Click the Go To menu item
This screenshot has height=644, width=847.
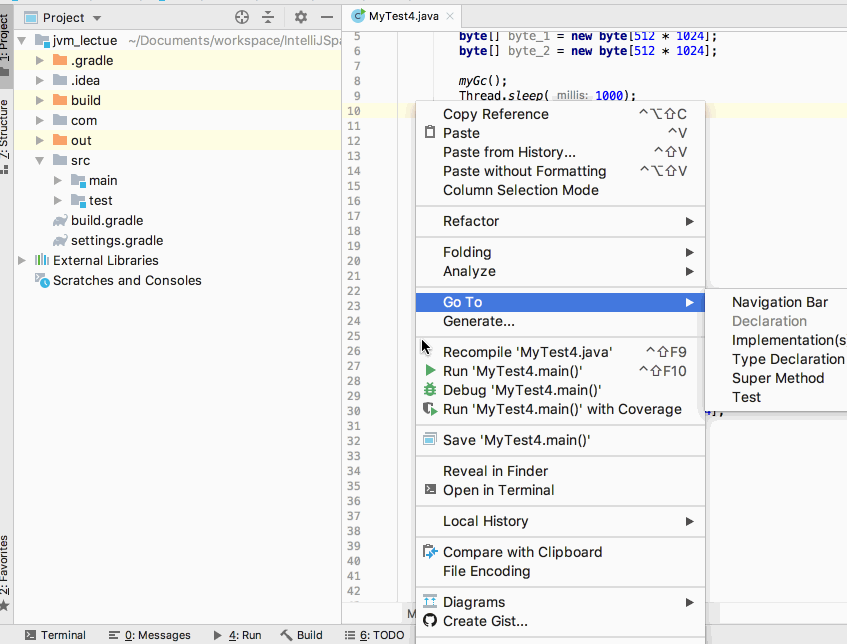coord(560,302)
